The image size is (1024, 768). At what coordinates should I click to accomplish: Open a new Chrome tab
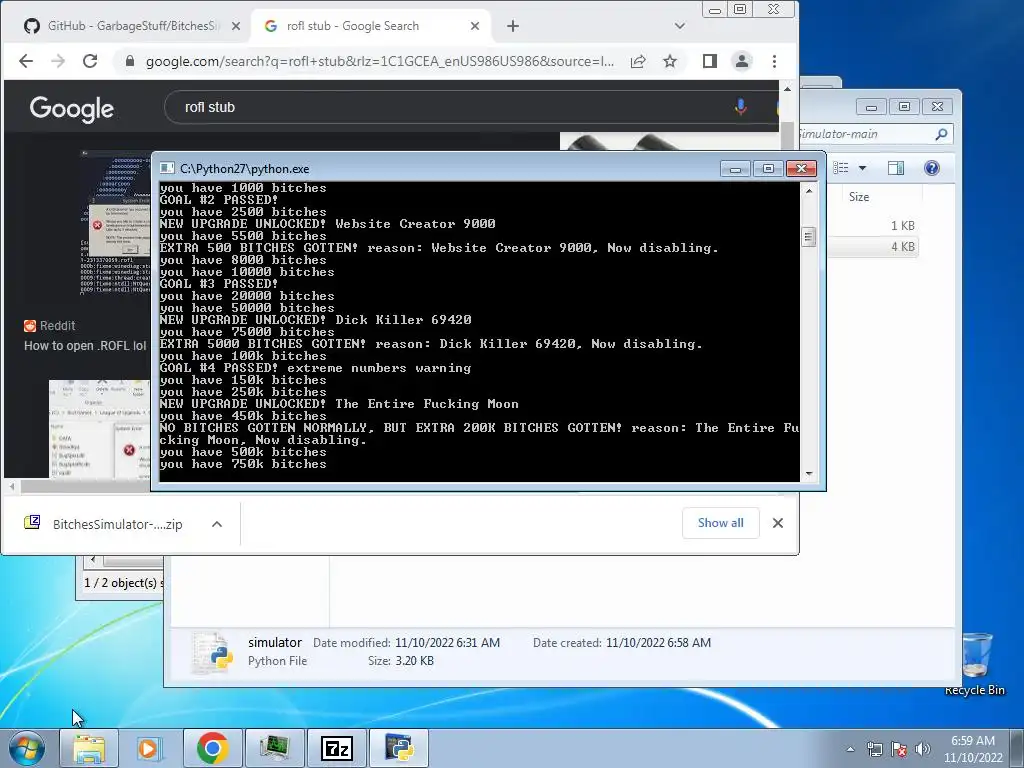(513, 26)
